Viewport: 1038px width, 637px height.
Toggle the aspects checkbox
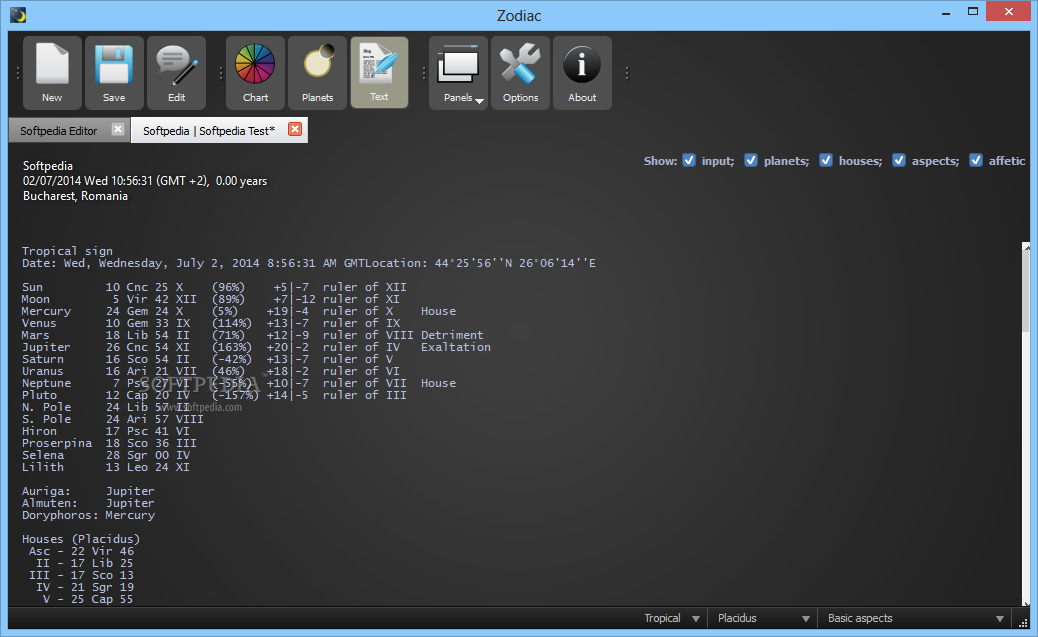click(898, 160)
